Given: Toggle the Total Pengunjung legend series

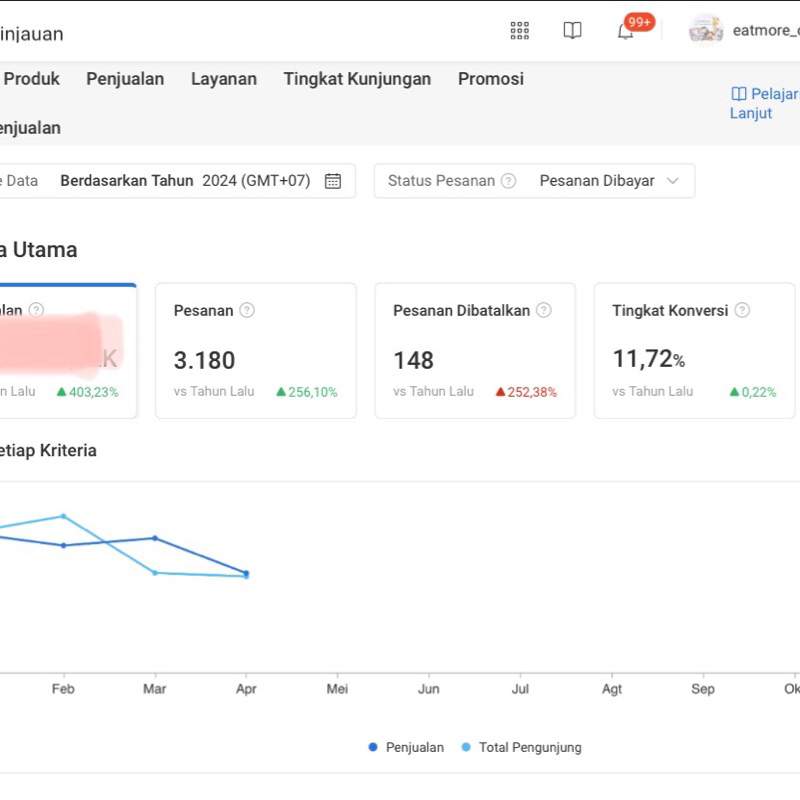Looking at the screenshot, I should pyautogui.click(x=521, y=747).
